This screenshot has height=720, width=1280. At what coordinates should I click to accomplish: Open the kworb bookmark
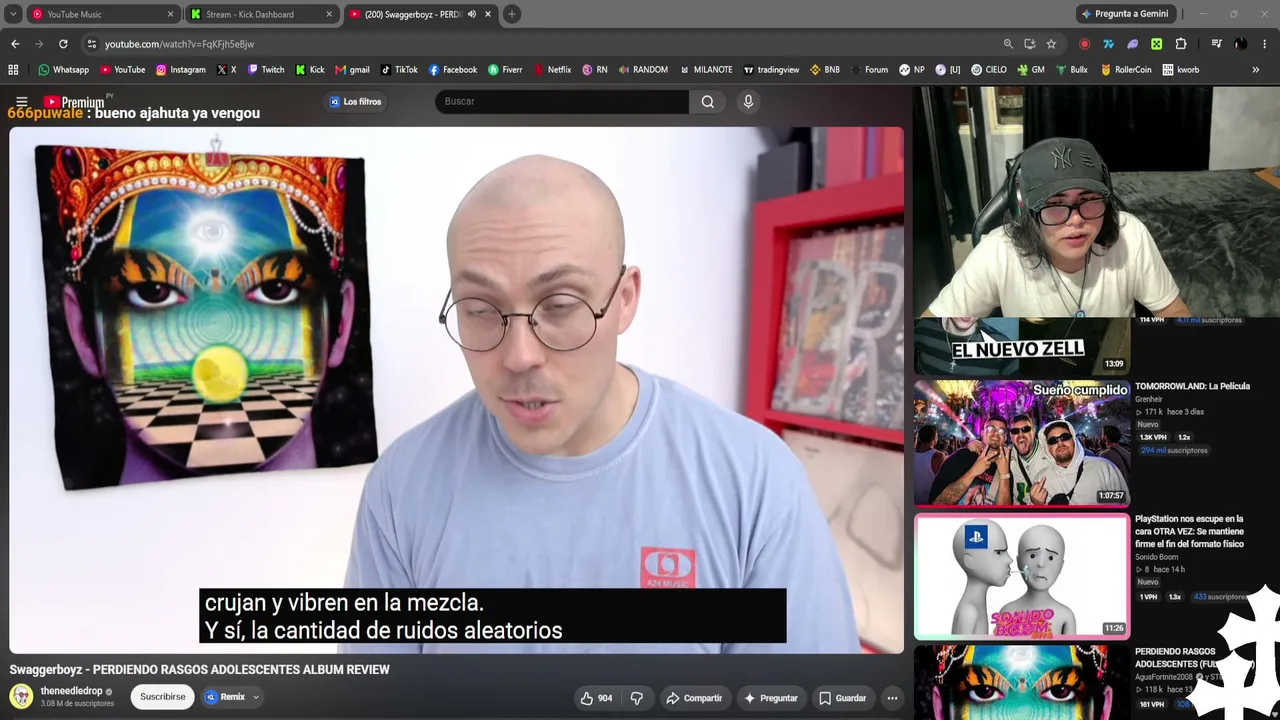(x=1181, y=70)
